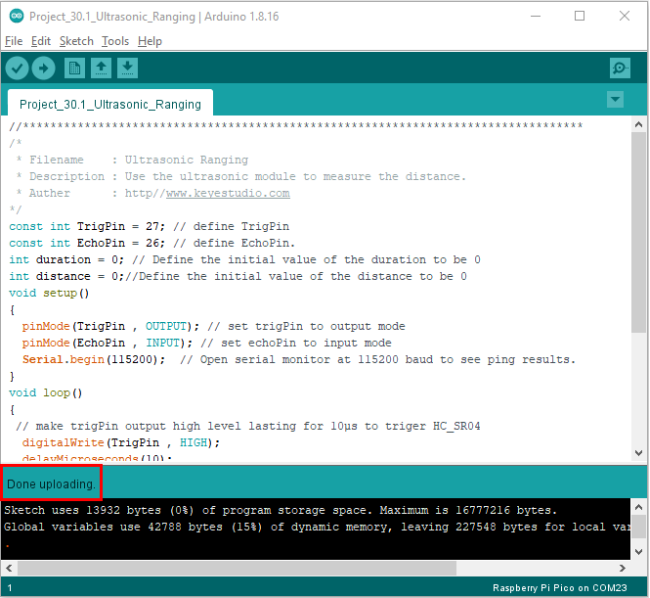Image resolution: width=650 pixels, height=598 pixels.
Task: Click 'Raspberry Pi Pico on COM23' board status
Action: click(560, 588)
